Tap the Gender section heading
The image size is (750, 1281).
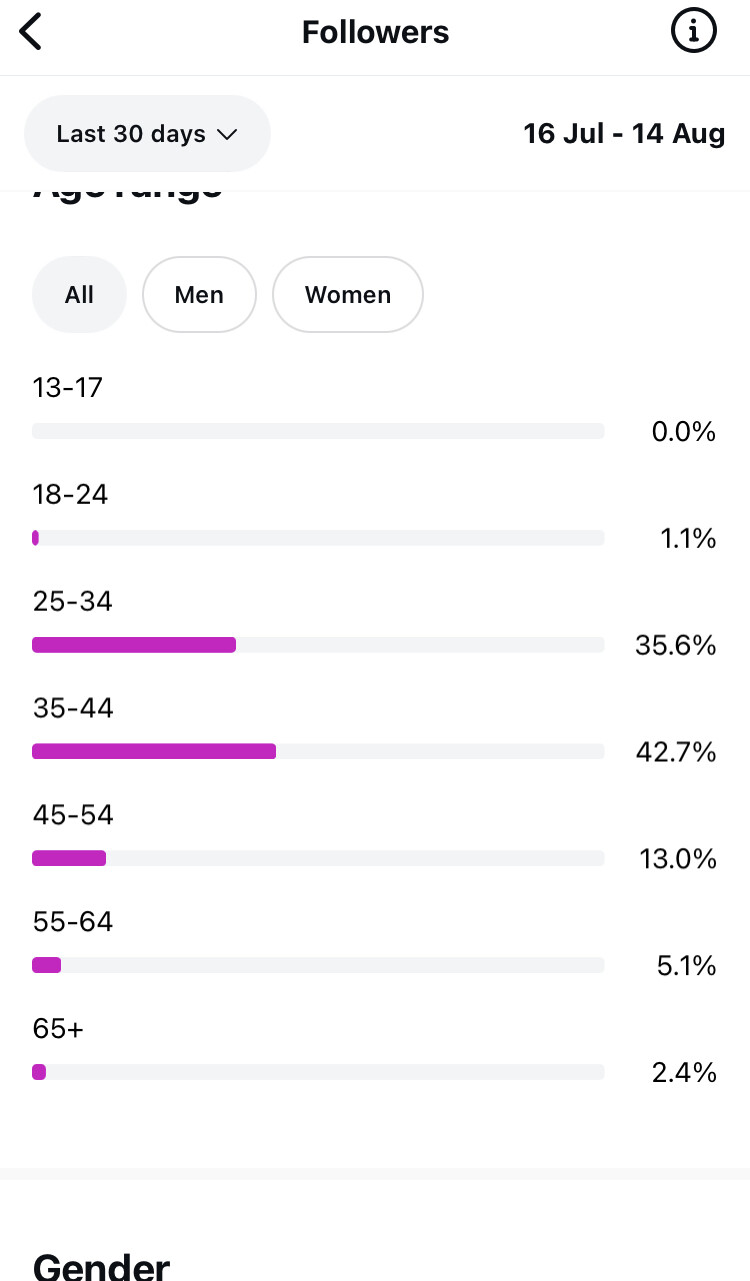101,1266
